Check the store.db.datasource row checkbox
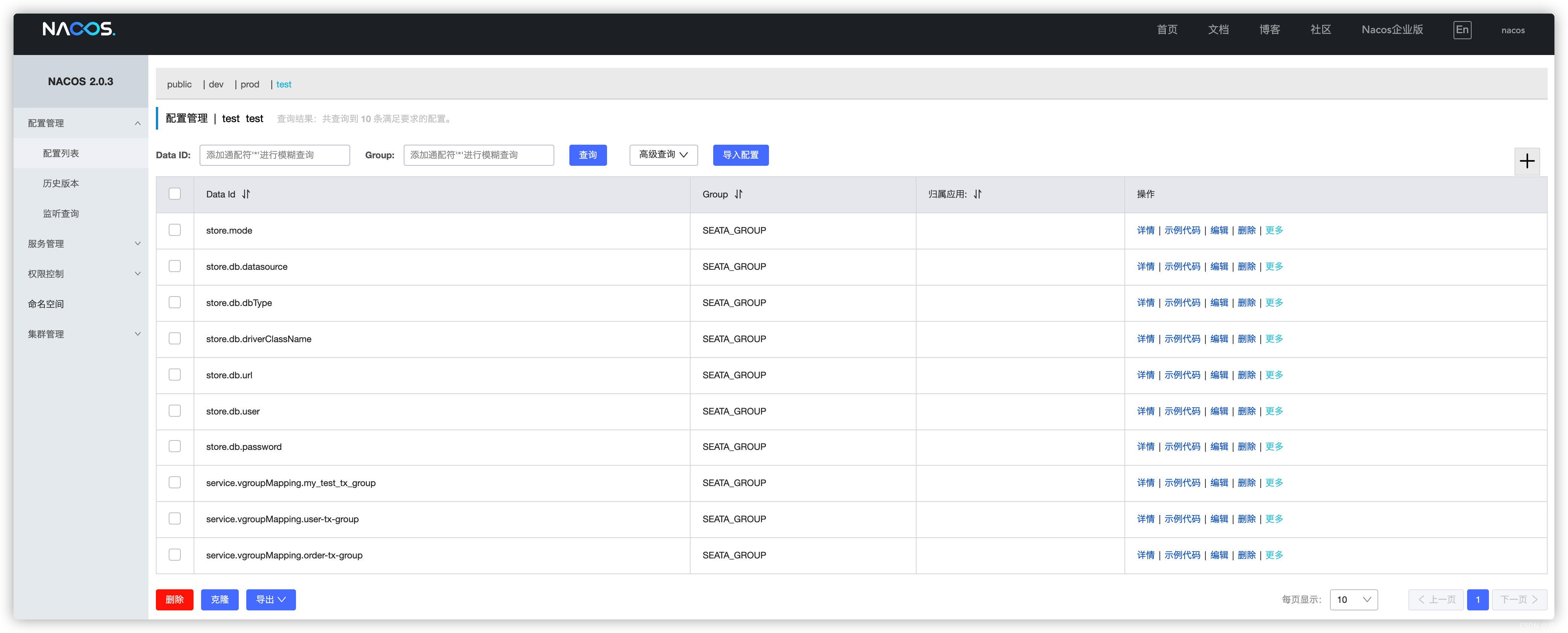Screen dimensions: 1568x633 175,266
